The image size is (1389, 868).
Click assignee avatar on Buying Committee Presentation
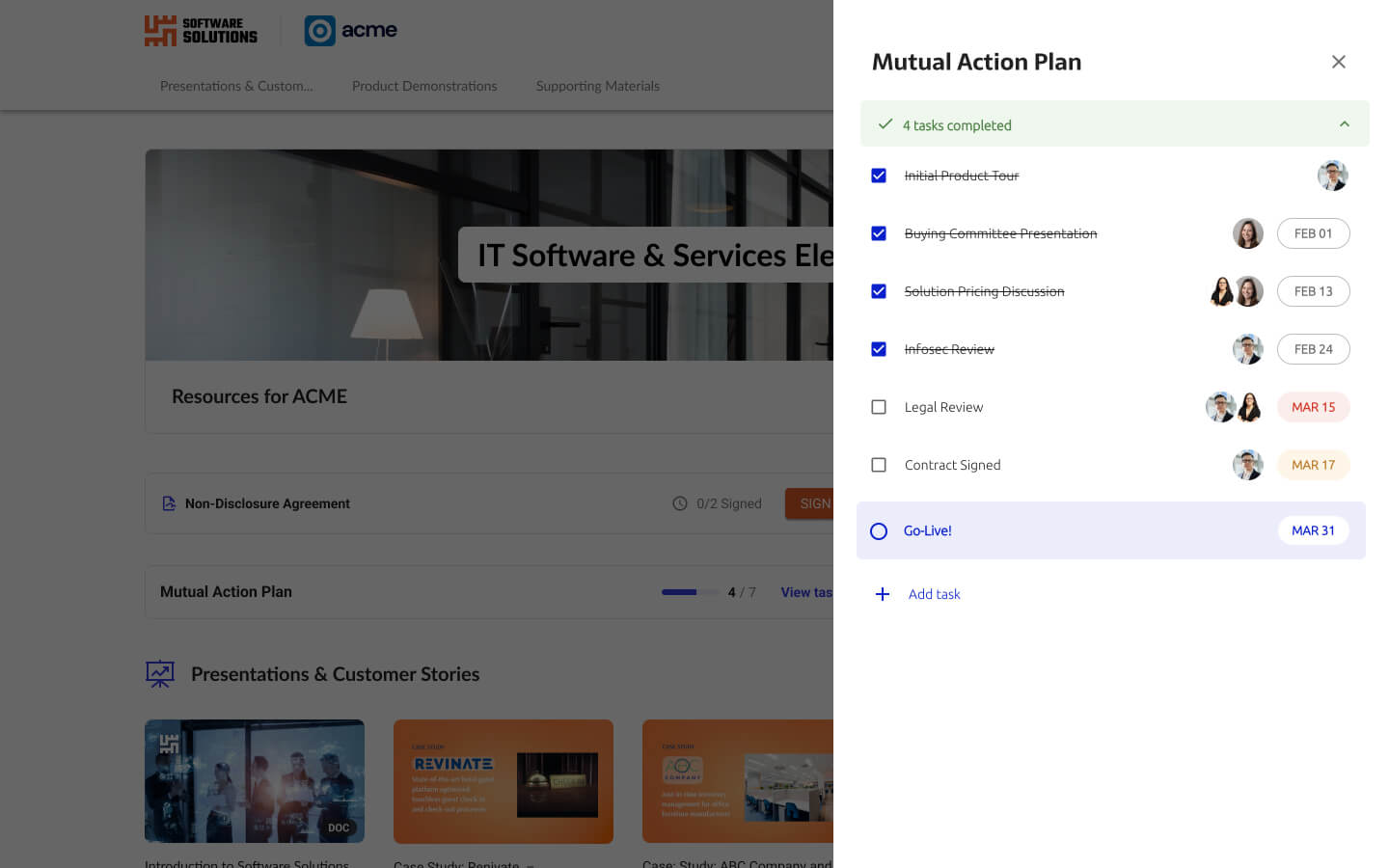(x=1247, y=233)
